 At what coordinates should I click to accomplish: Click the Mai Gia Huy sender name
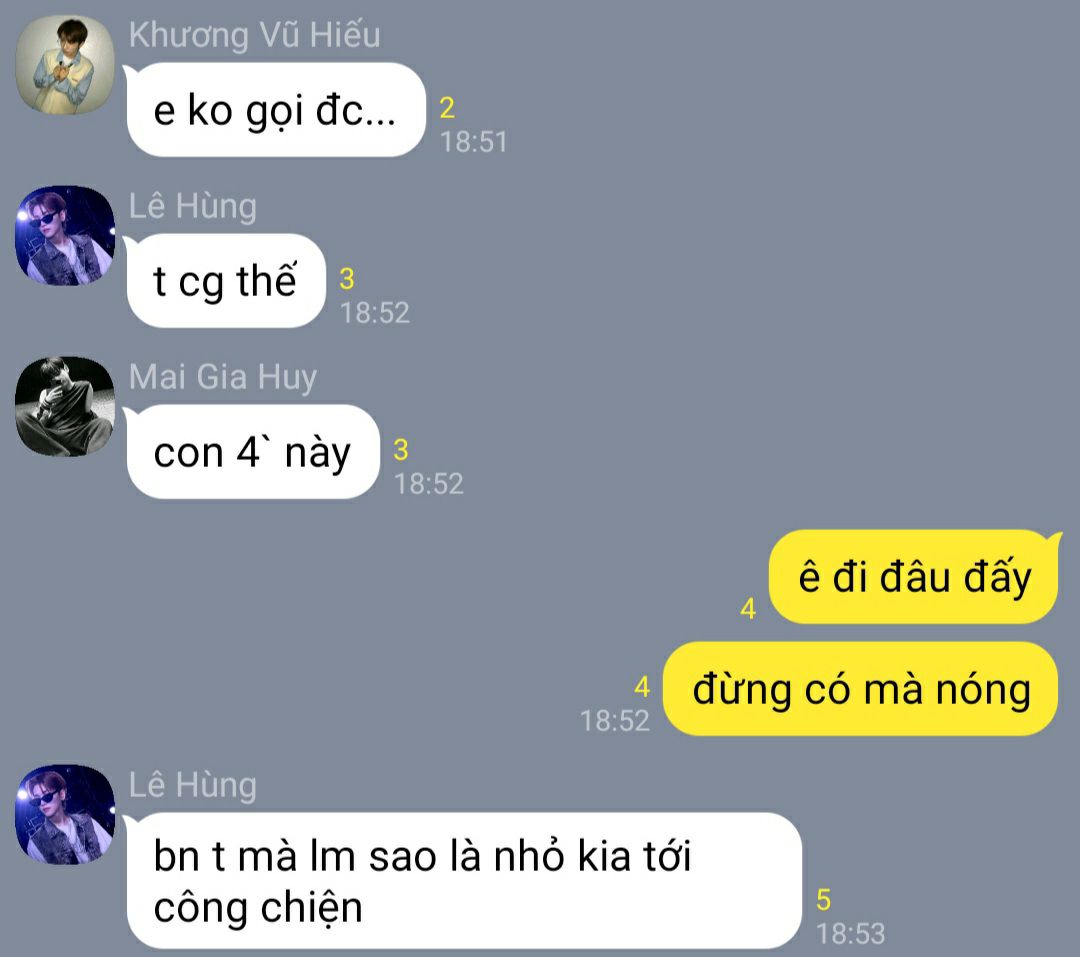pos(222,377)
